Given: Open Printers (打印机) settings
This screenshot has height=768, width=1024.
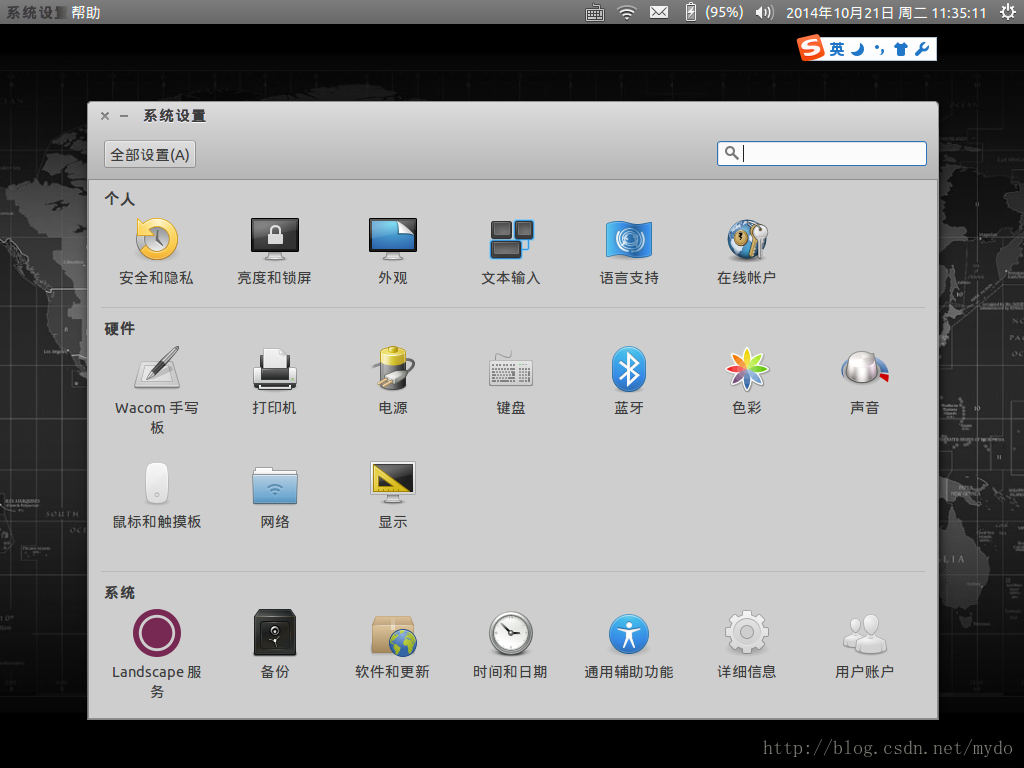Looking at the screenshot, I should click(x=274, y=381).
